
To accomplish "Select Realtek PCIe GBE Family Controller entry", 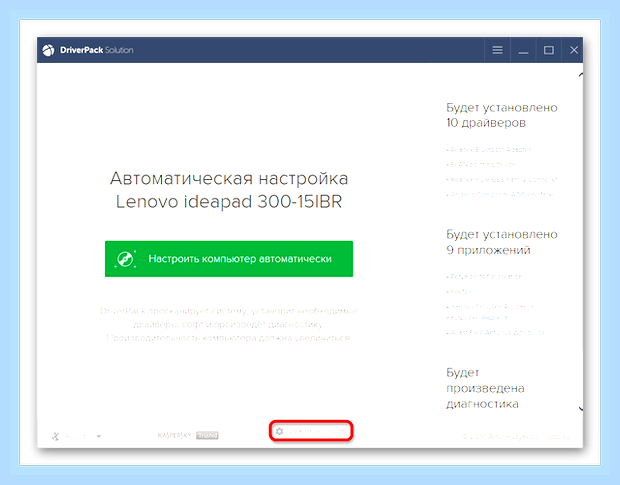I will 502,179.
